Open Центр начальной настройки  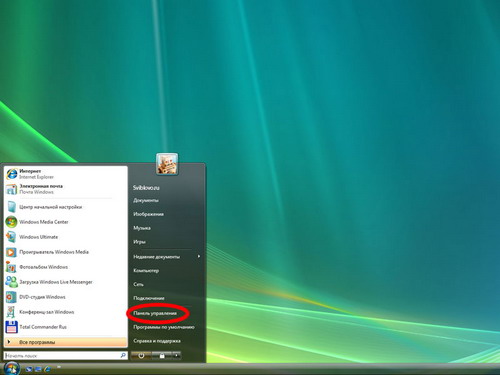(x=66, y=207)
